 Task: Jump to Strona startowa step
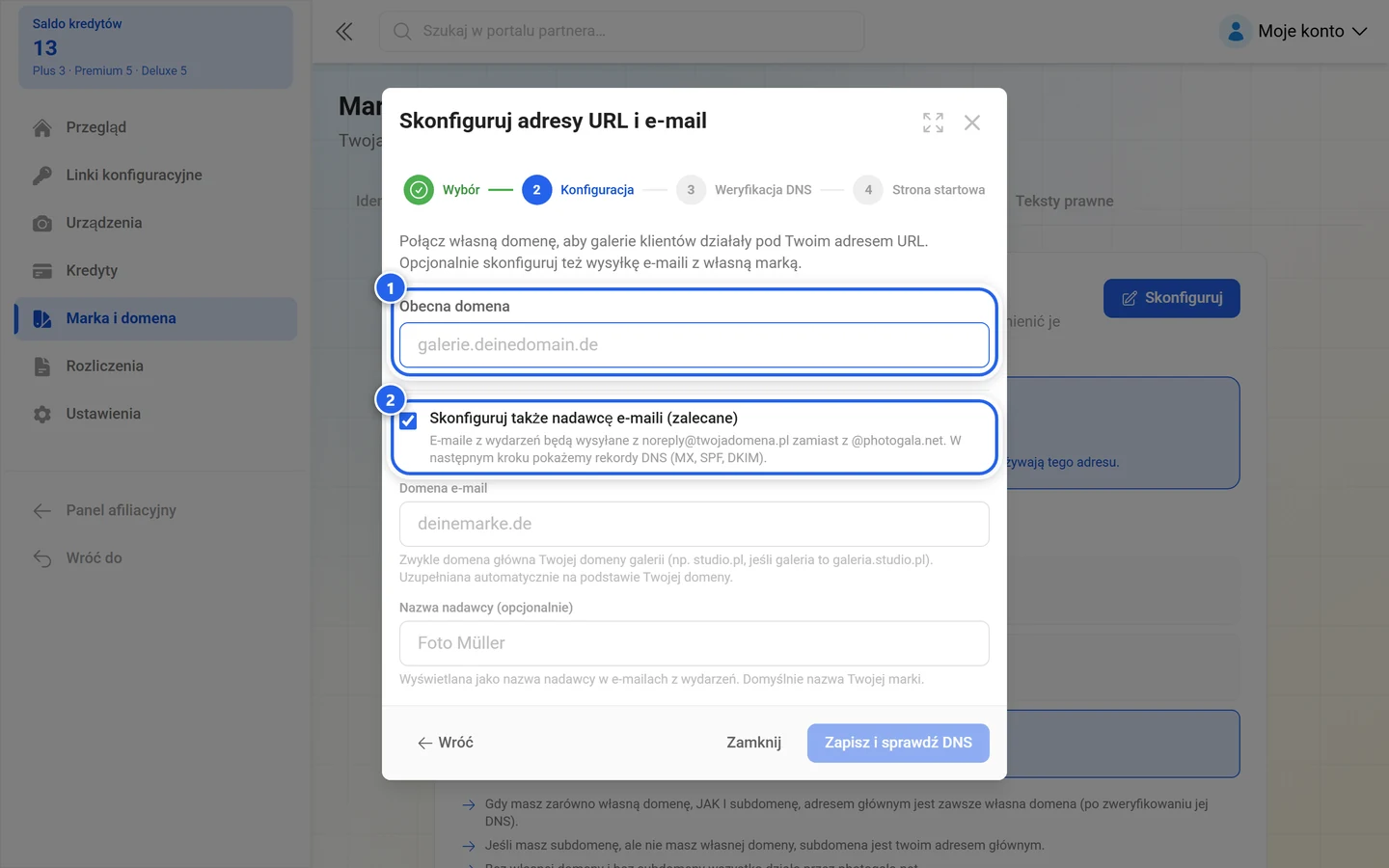pos(919,190)
